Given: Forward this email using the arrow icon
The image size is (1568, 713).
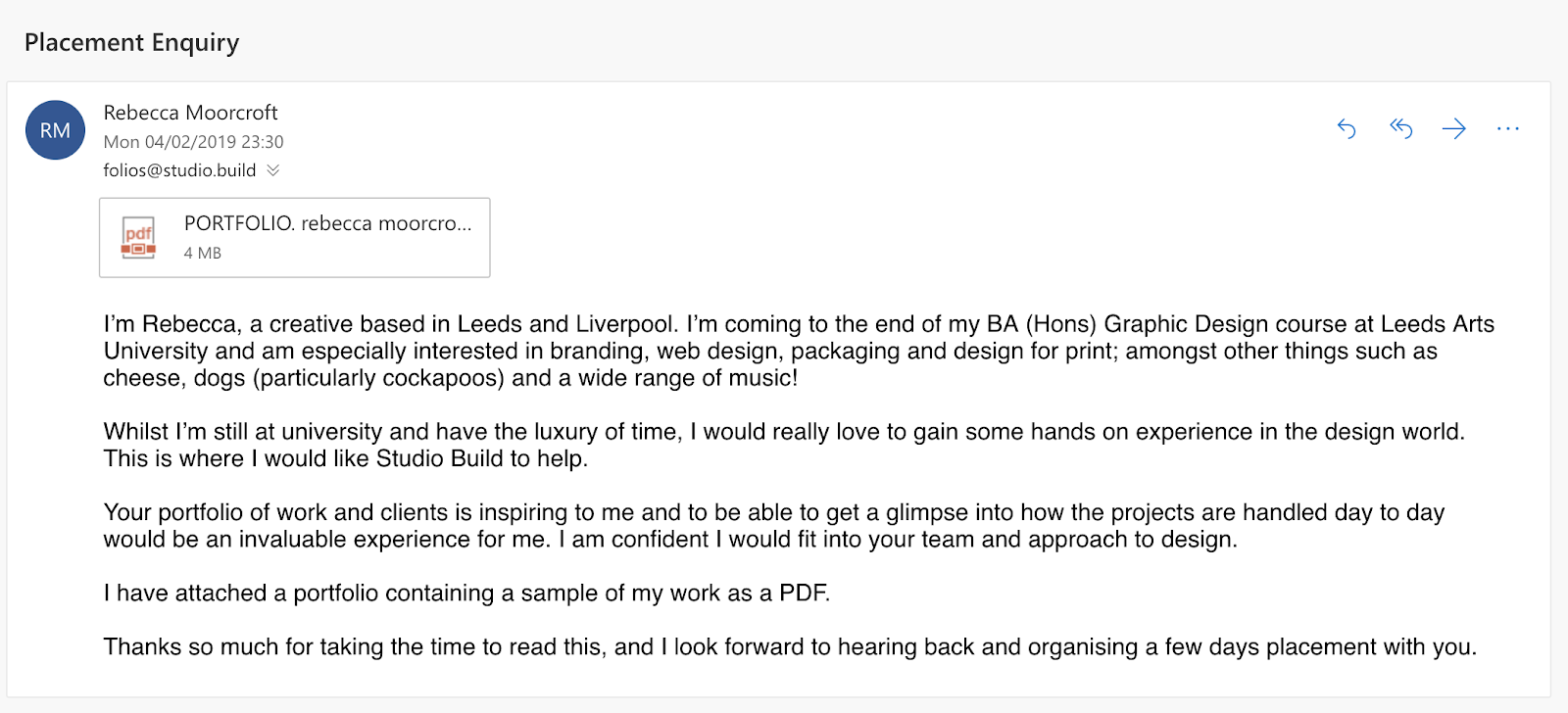Looking at the screenshot, I should (x=1454, y=128).
